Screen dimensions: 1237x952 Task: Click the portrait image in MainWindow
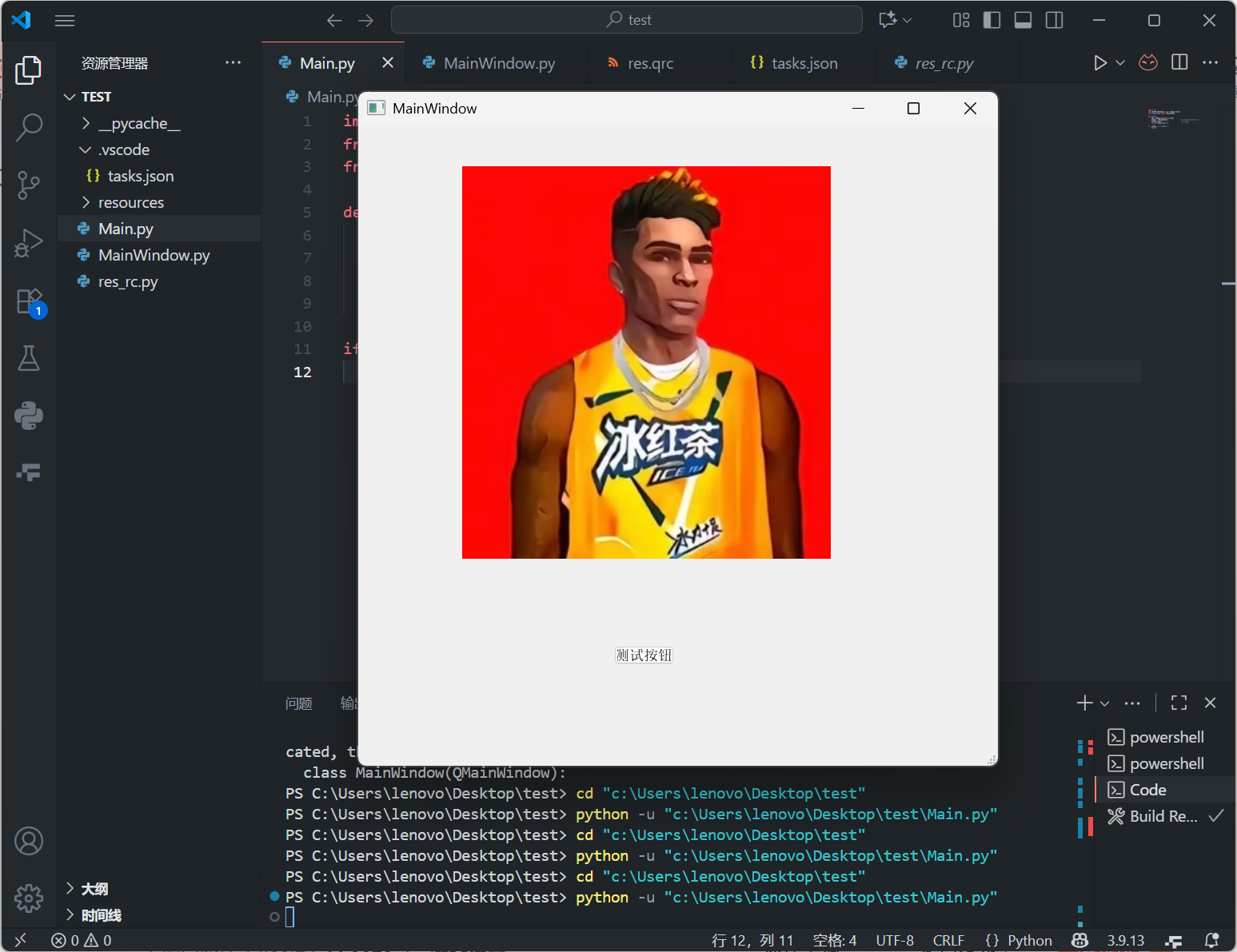[646, 362]
